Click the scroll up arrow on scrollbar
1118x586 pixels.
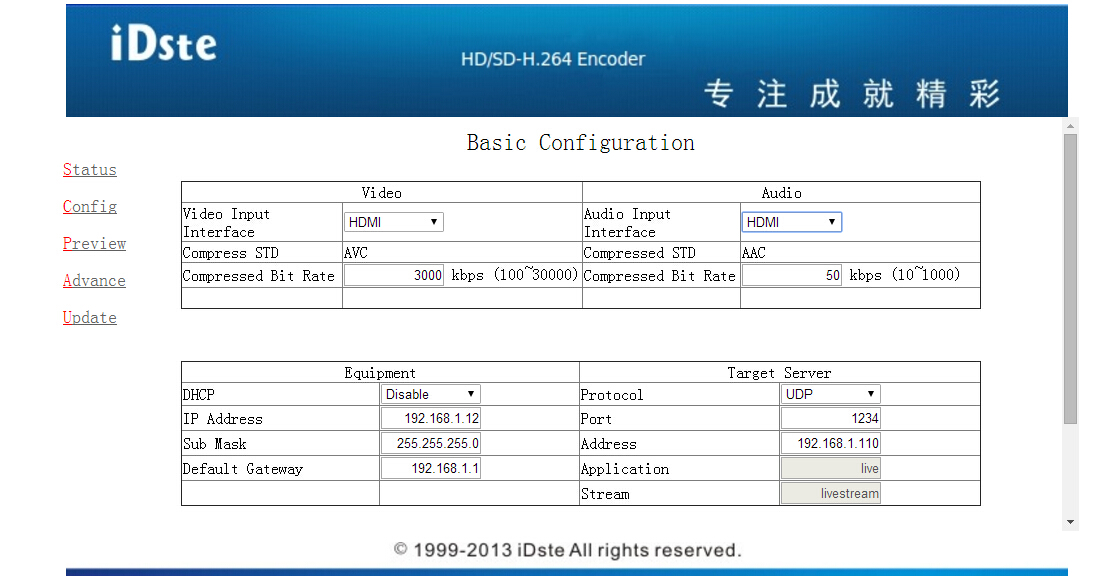pyautogui.click(x=1071, y=126)
